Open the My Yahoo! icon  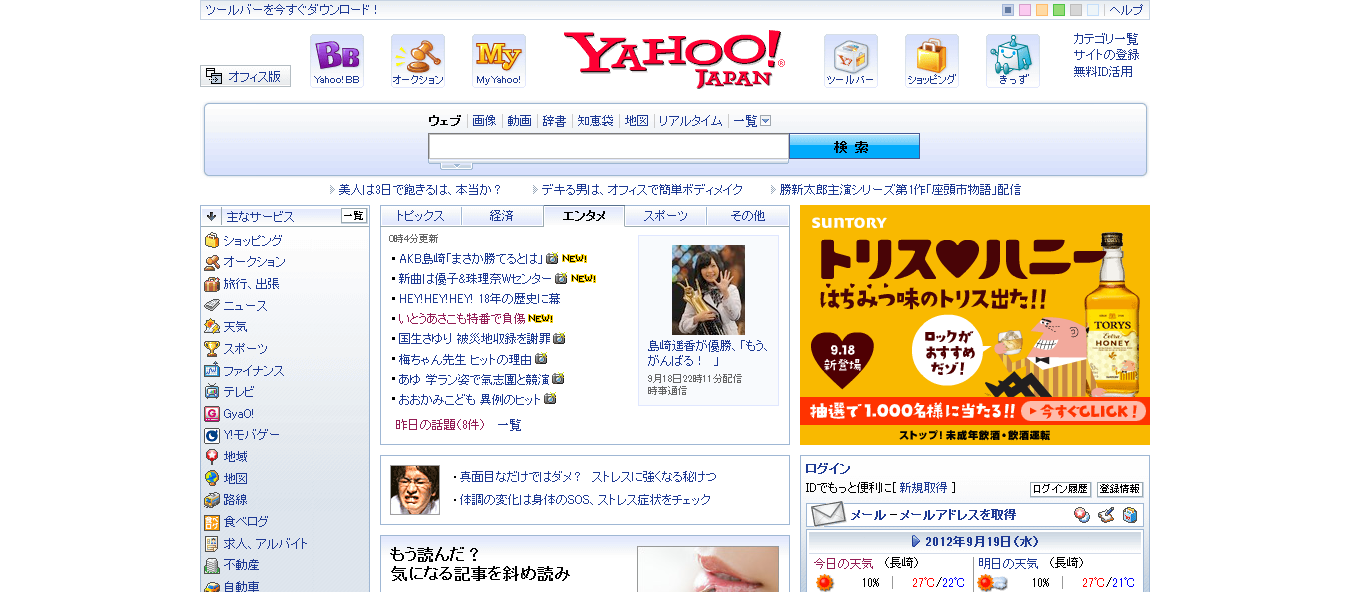(x=499, y=61)
